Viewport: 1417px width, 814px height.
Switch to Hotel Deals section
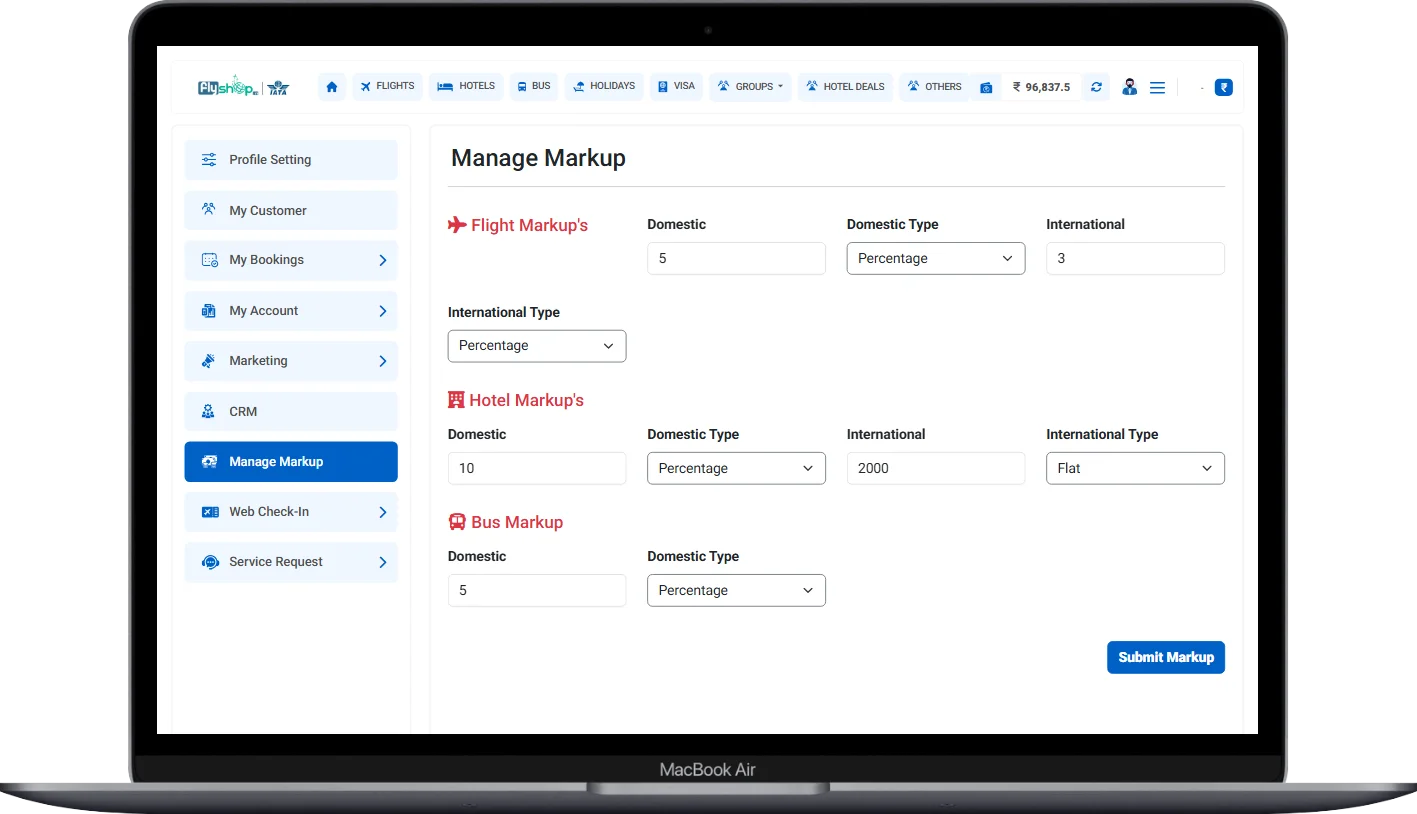pyautogui.click(x=844, y=87)
